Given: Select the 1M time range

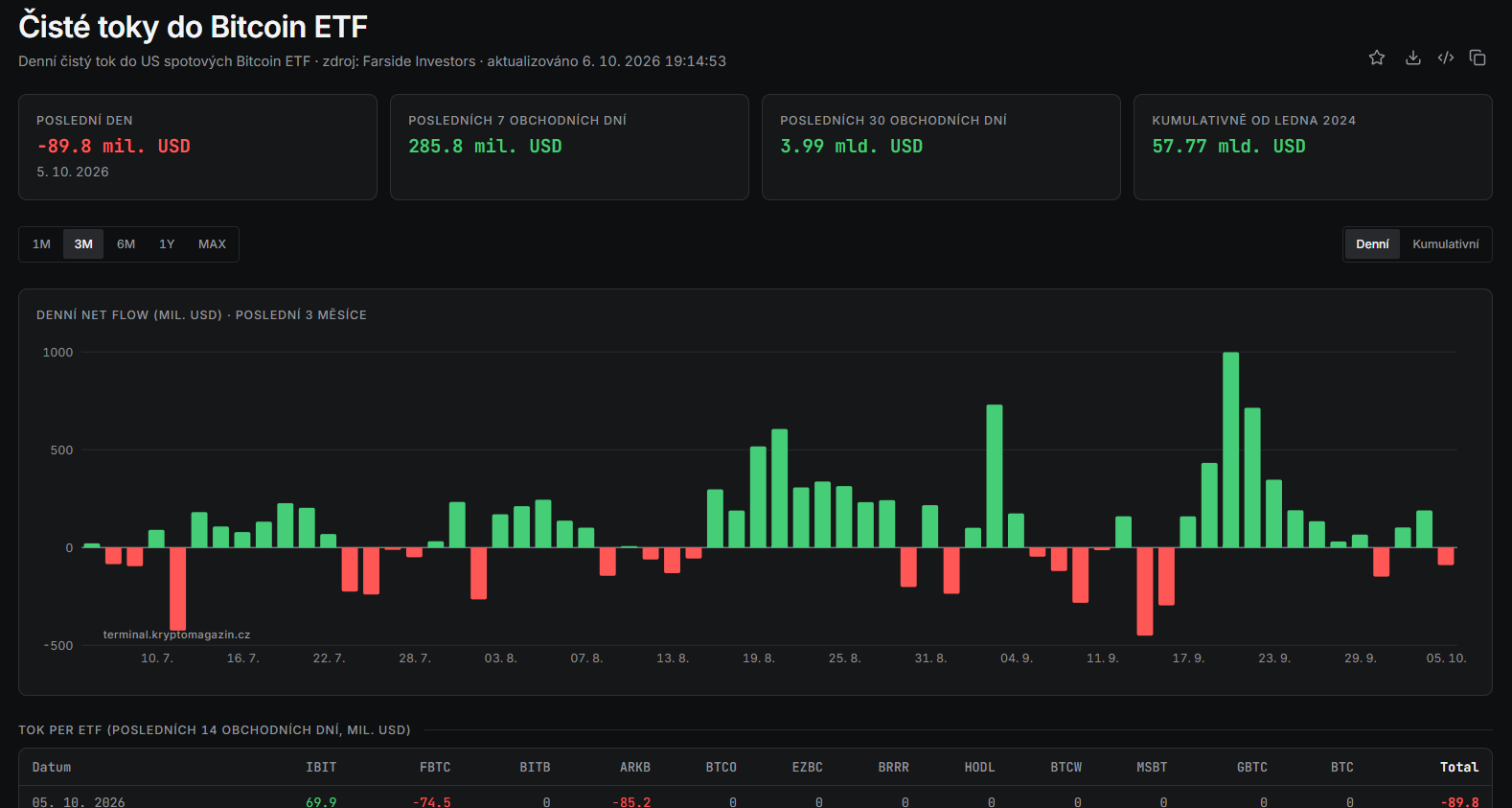Looking at the screenshot, I should 41,244.
